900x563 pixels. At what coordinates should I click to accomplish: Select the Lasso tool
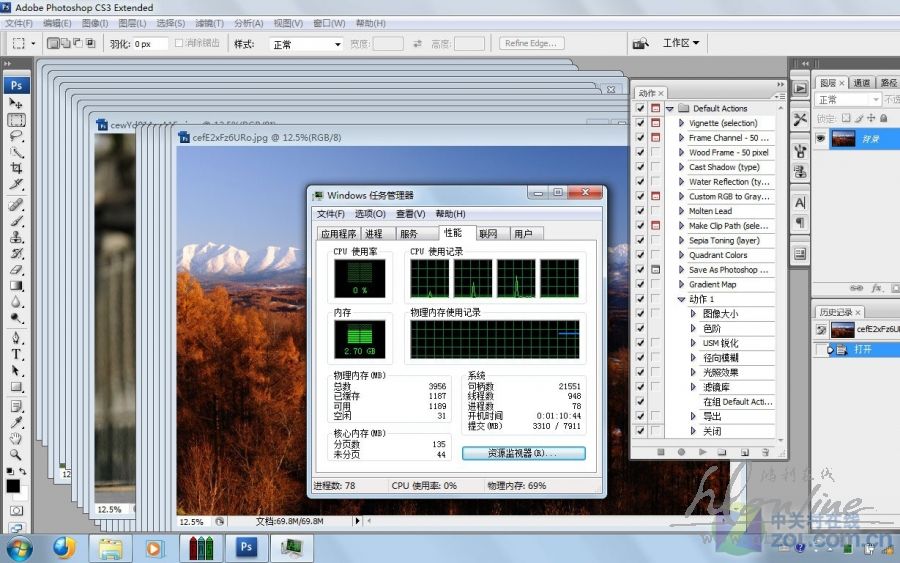click(x=16, y=136)
